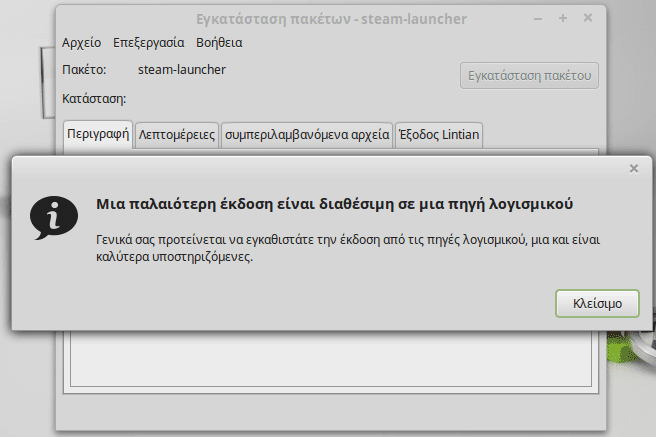This screenshot has width=656, height=437.
Task: Click the Πακέτο: label
Action: pos(84,69)
